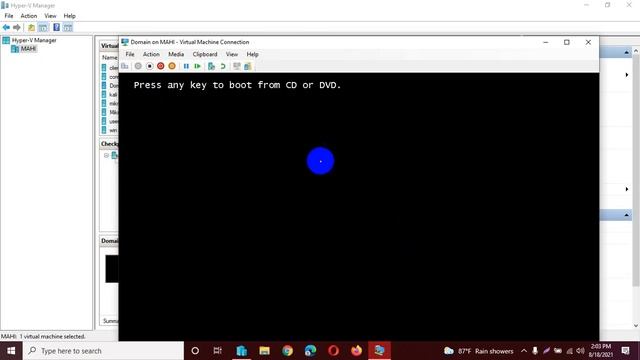Viewport: 640px width, 360px height.
Task: Open the network icon in system tray
Action: (569, 351)
